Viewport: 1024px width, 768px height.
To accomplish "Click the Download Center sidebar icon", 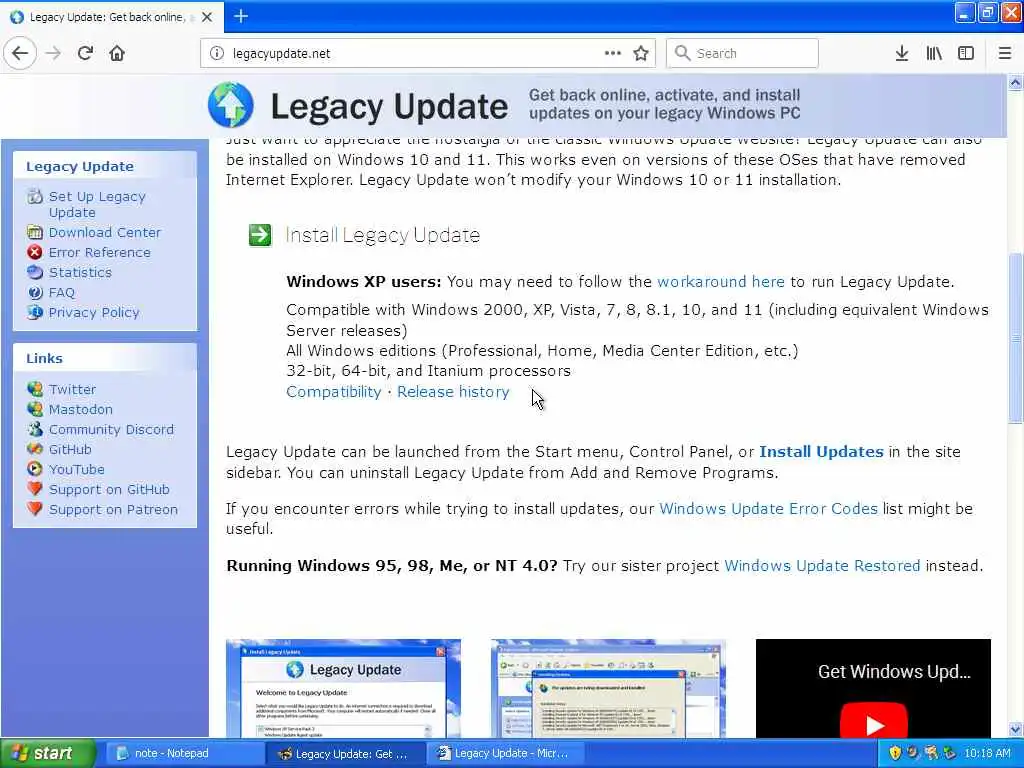I will tap(35, 232).
